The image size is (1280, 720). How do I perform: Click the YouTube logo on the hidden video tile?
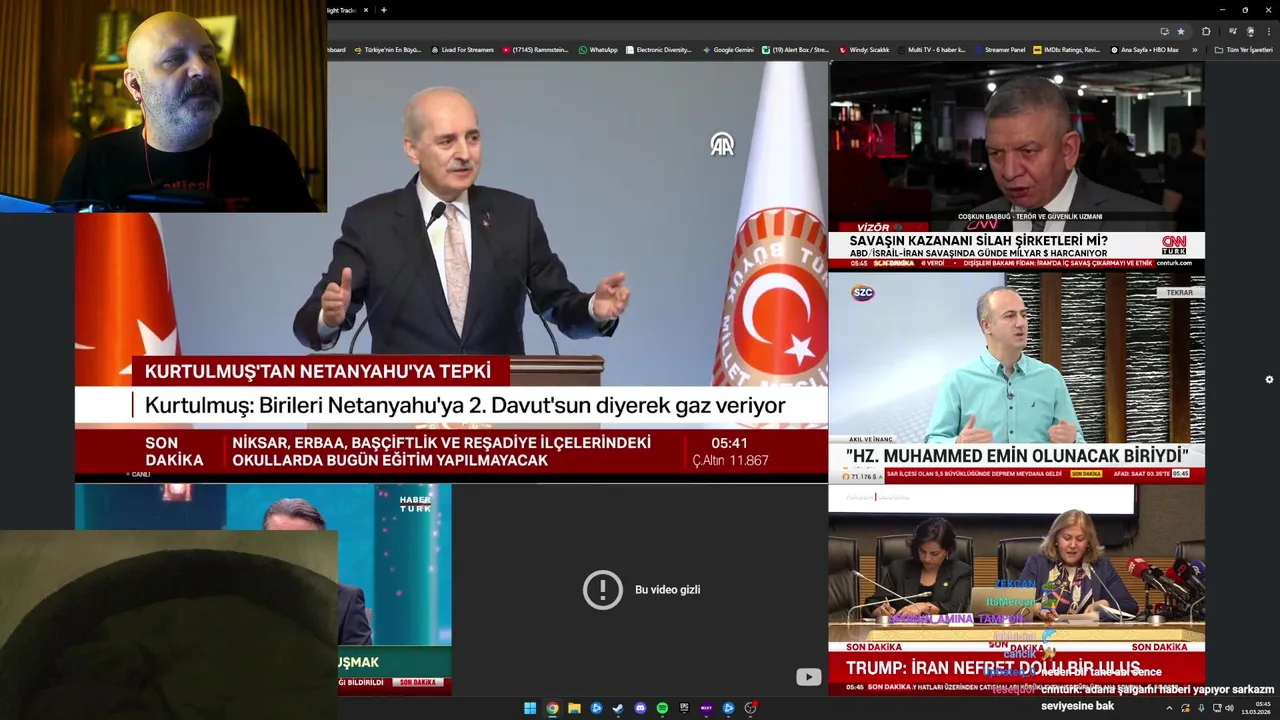click(x=808, y=677)
